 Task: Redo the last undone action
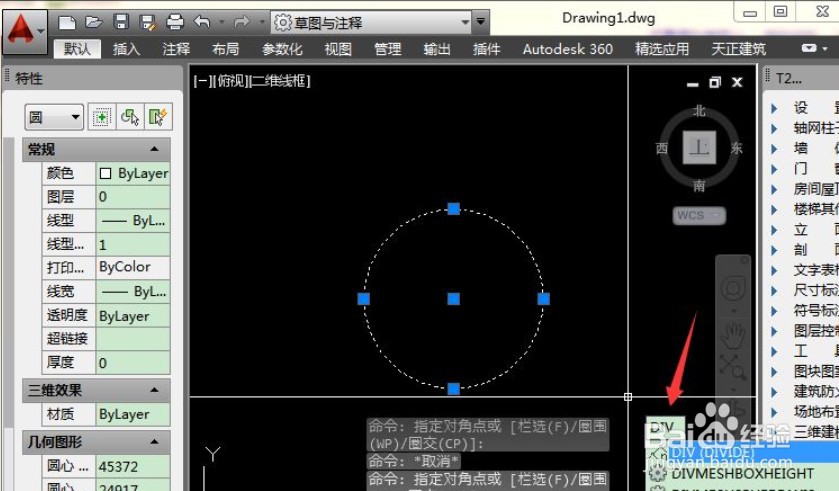click(242, 22)
